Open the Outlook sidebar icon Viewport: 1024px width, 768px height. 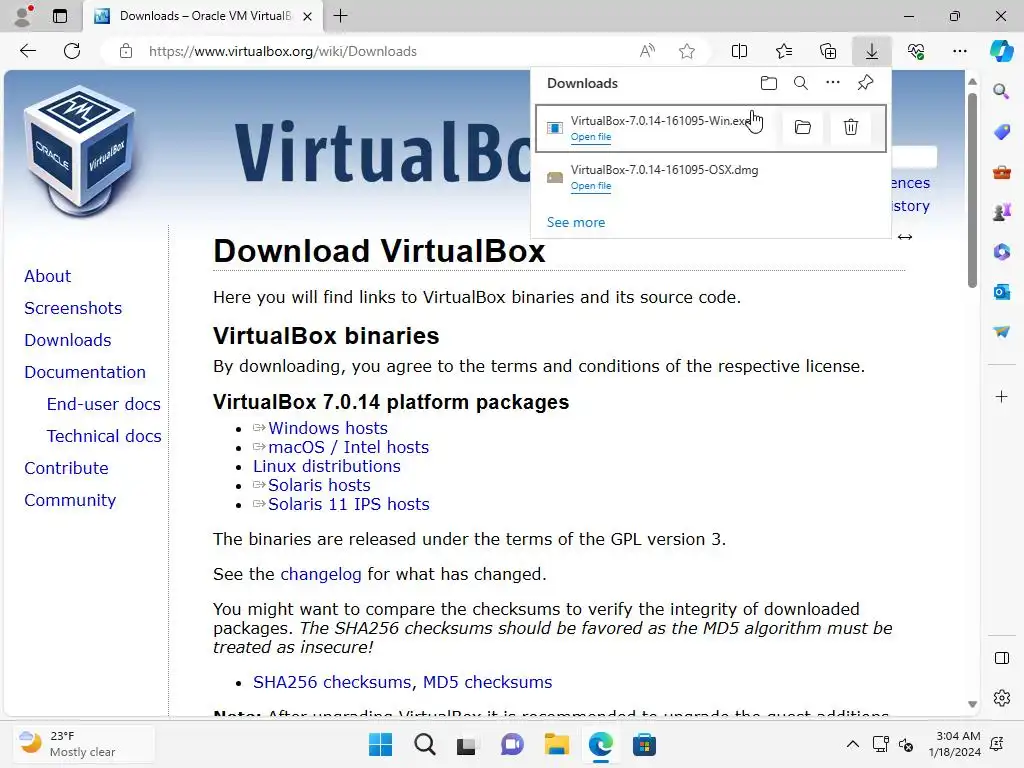click(1001, 291)
